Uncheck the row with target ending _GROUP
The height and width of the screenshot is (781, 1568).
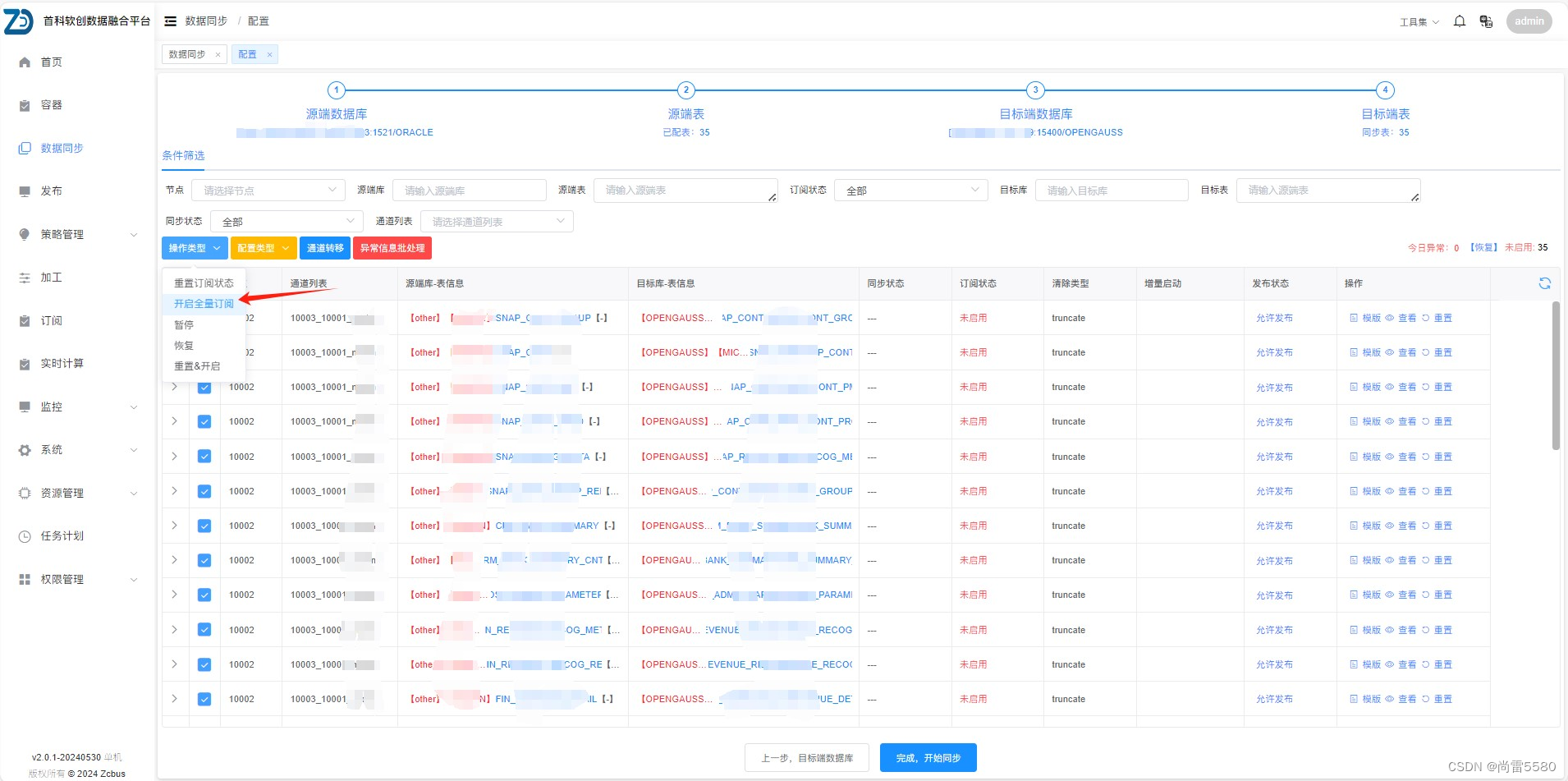click(204, 491)
